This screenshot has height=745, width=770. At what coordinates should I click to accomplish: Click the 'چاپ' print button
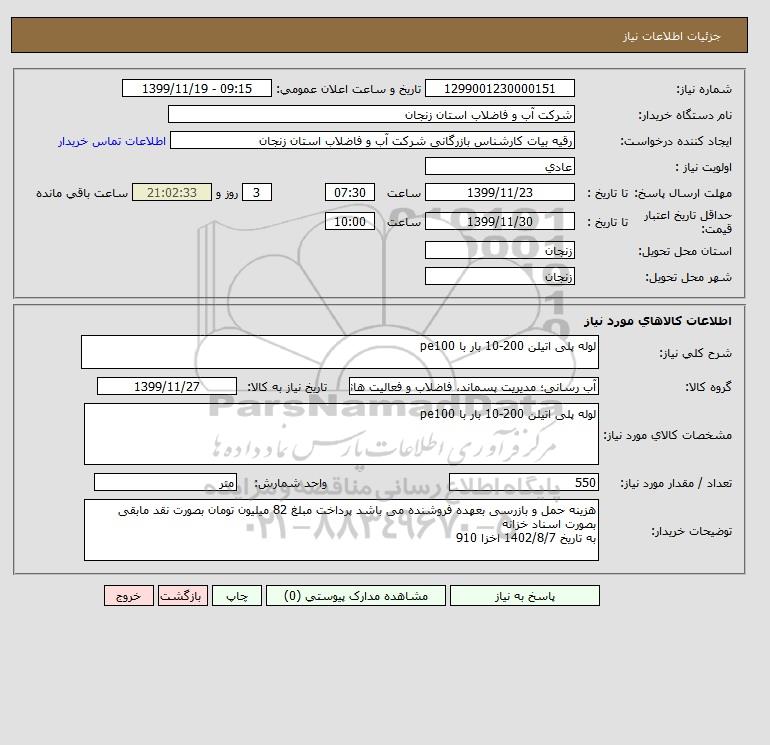coord(237,596)
